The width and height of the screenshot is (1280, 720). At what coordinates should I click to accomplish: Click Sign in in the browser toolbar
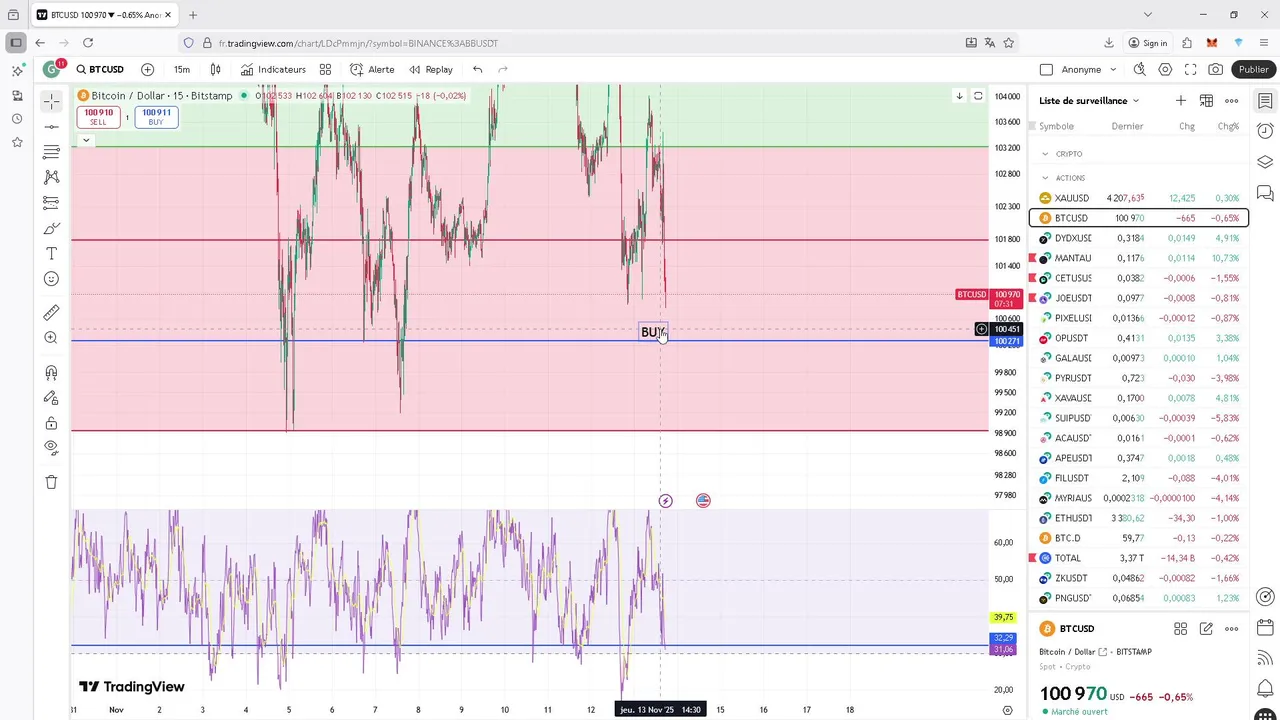click(x=1147, y=43)
